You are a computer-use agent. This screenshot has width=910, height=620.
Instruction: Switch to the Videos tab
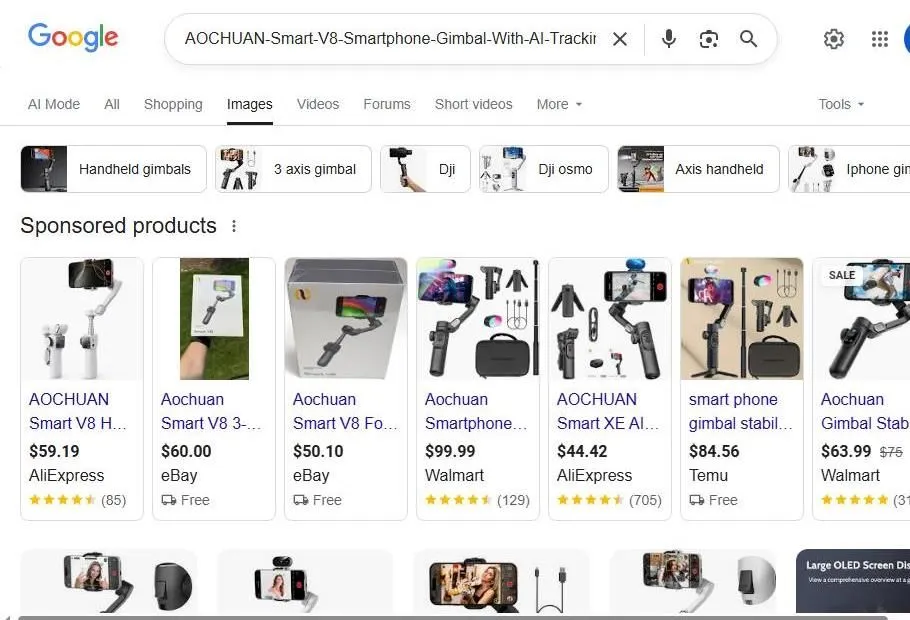[x=317, y=104]
